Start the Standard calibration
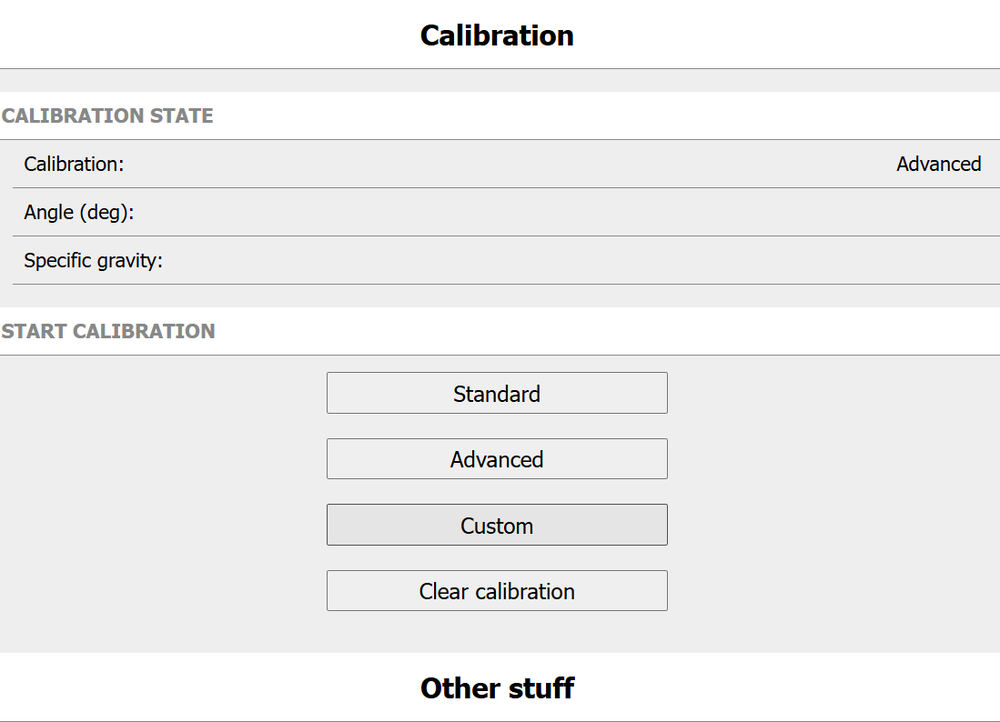Image resolution: width=1000 pixels, height=722 pixels. (x=497, y=393)
